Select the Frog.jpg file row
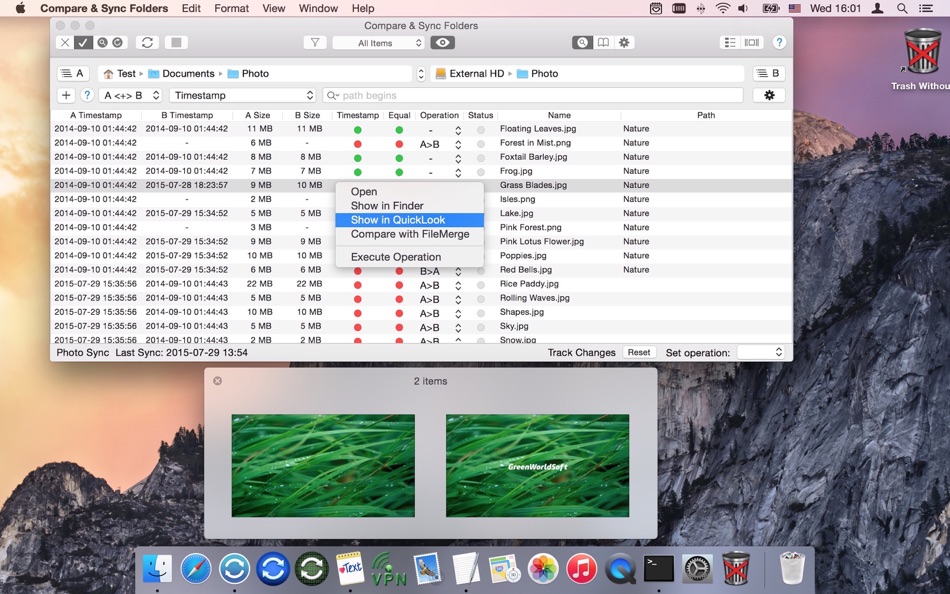 pyautogui.click(x=422, y=171)
